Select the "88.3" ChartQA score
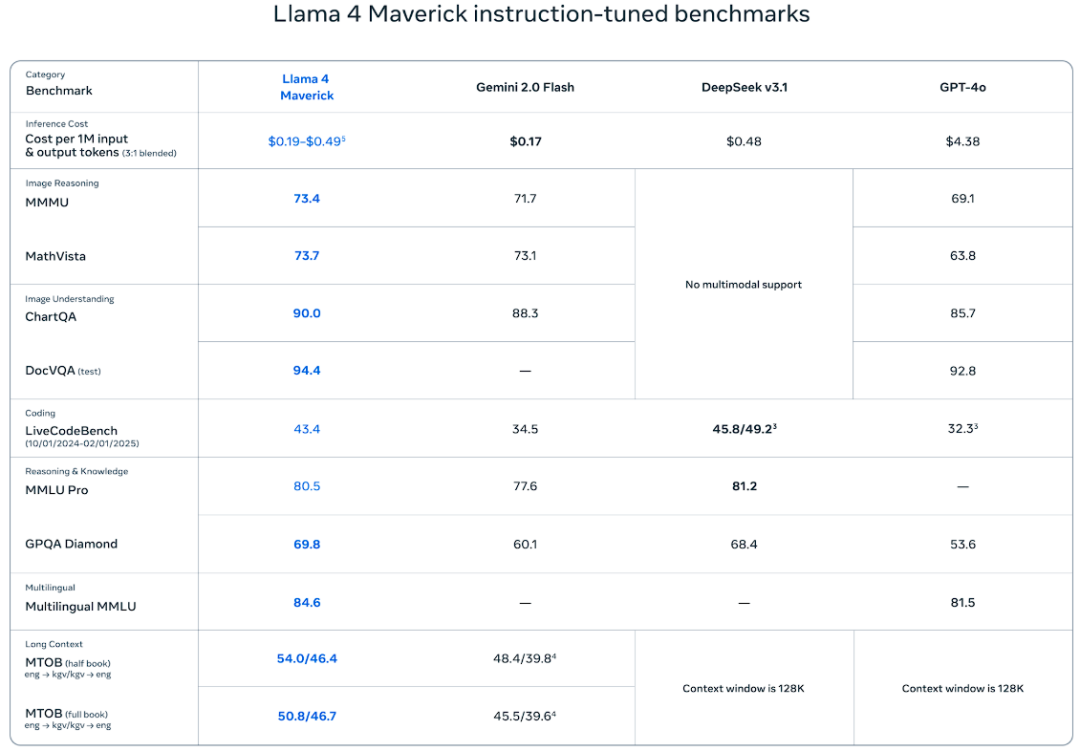Screen dimensions: 1080x751 525,313
